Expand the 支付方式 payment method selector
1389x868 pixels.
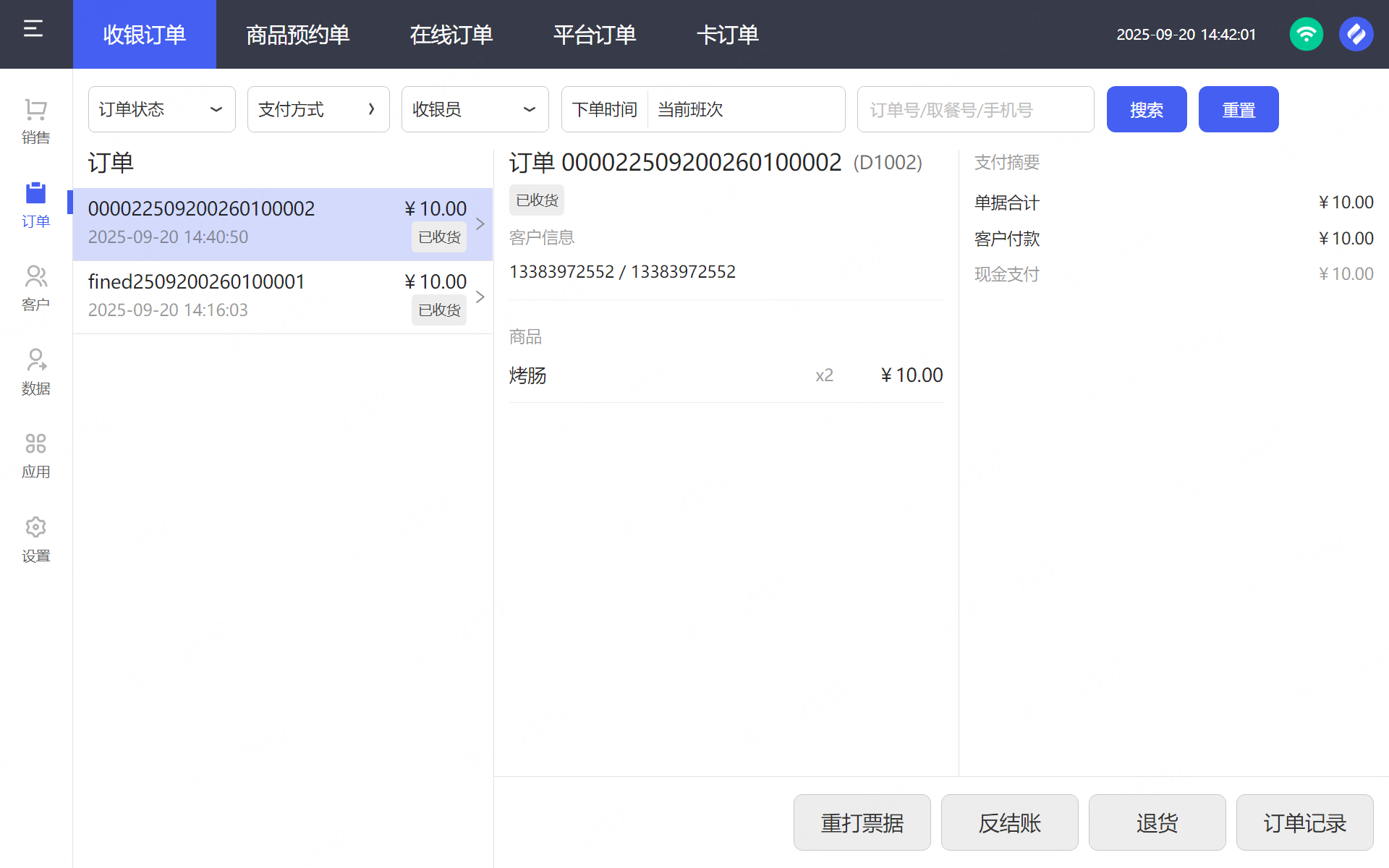click(x=318, y=109)
